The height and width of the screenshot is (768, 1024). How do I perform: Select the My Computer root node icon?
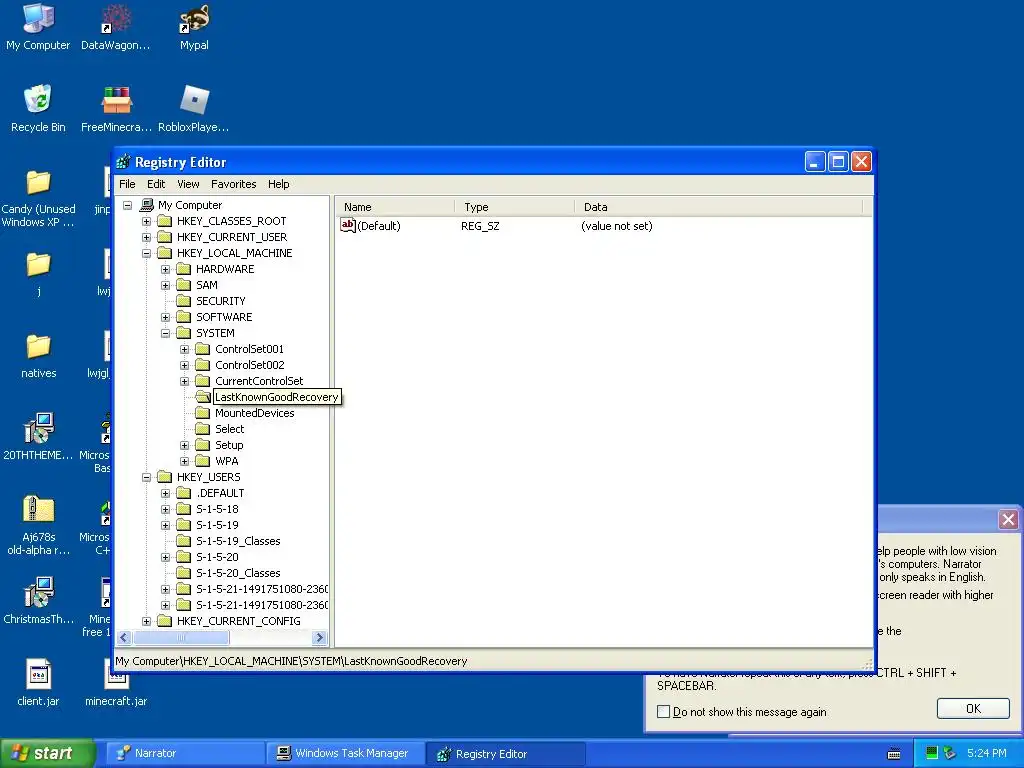pyautogui.click(x=147, y=205)
